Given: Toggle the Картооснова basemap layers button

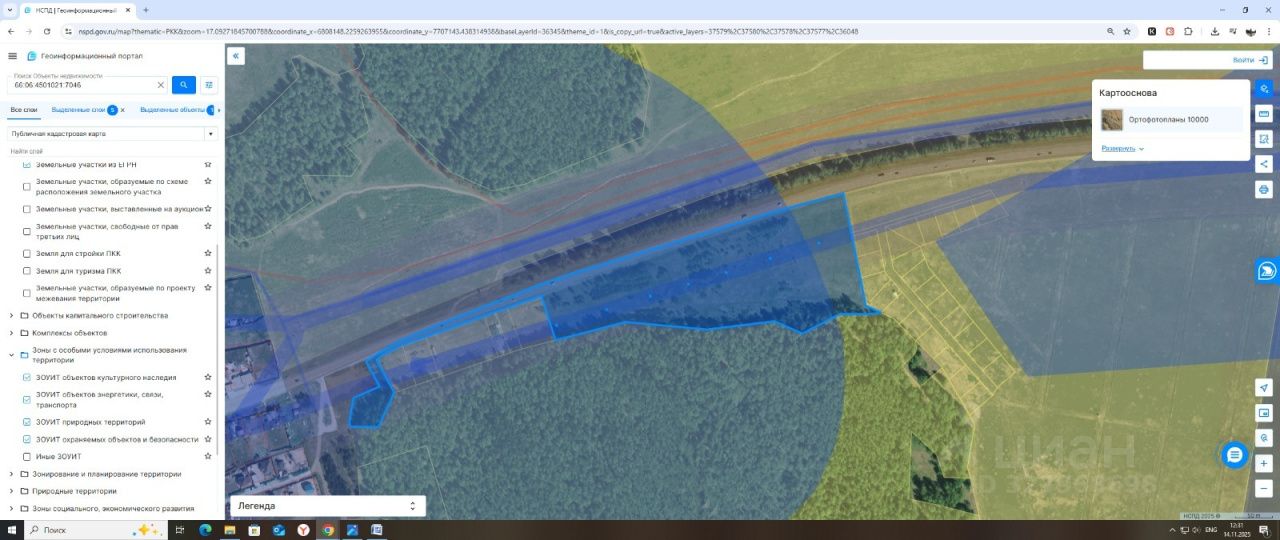Looking at the screenshot, I should tap(1264, 89).
